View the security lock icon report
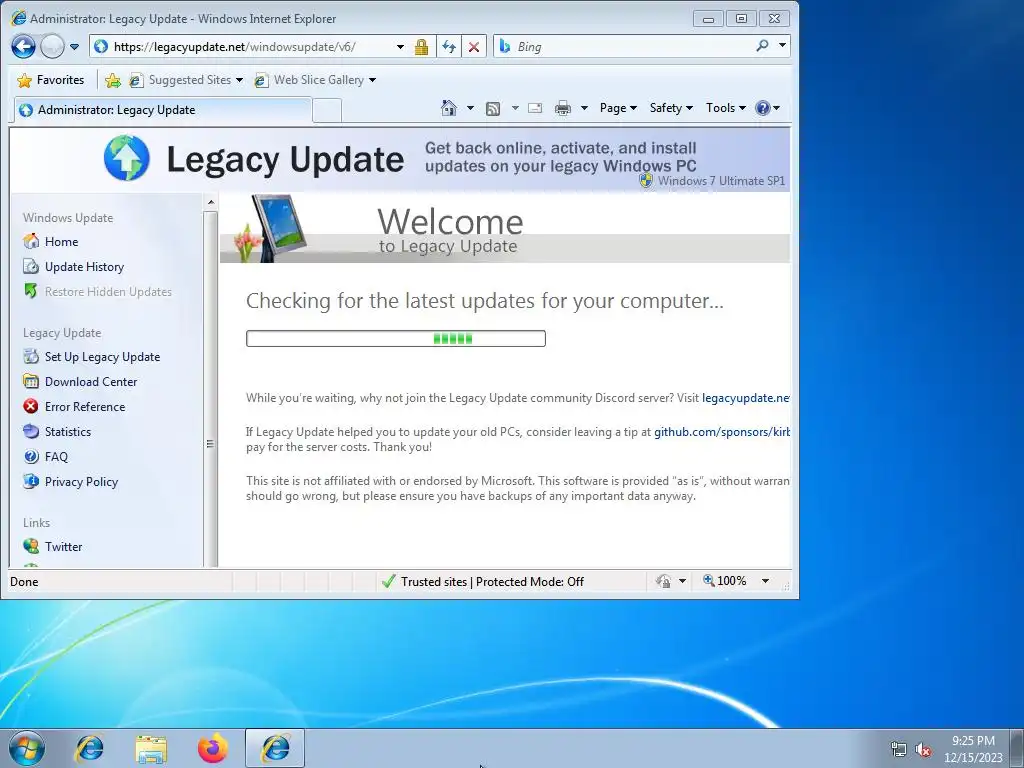This screenshot has width=1024, height=768. [x=421, y=47]
